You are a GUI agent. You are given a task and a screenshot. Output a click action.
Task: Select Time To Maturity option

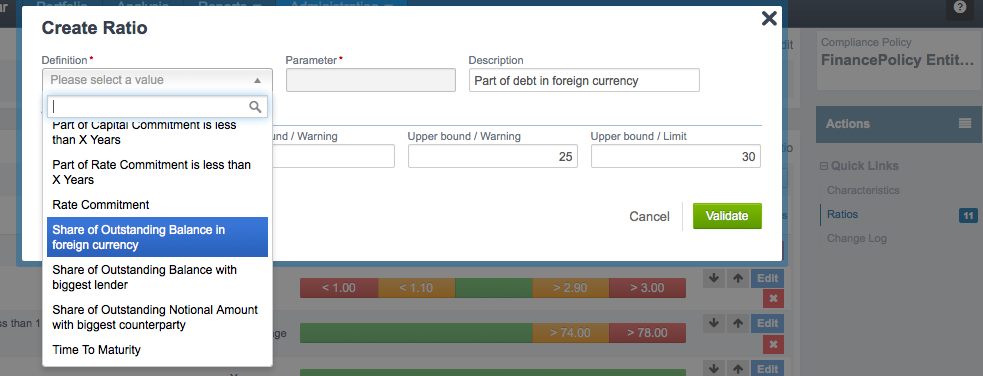click(157, 350)
